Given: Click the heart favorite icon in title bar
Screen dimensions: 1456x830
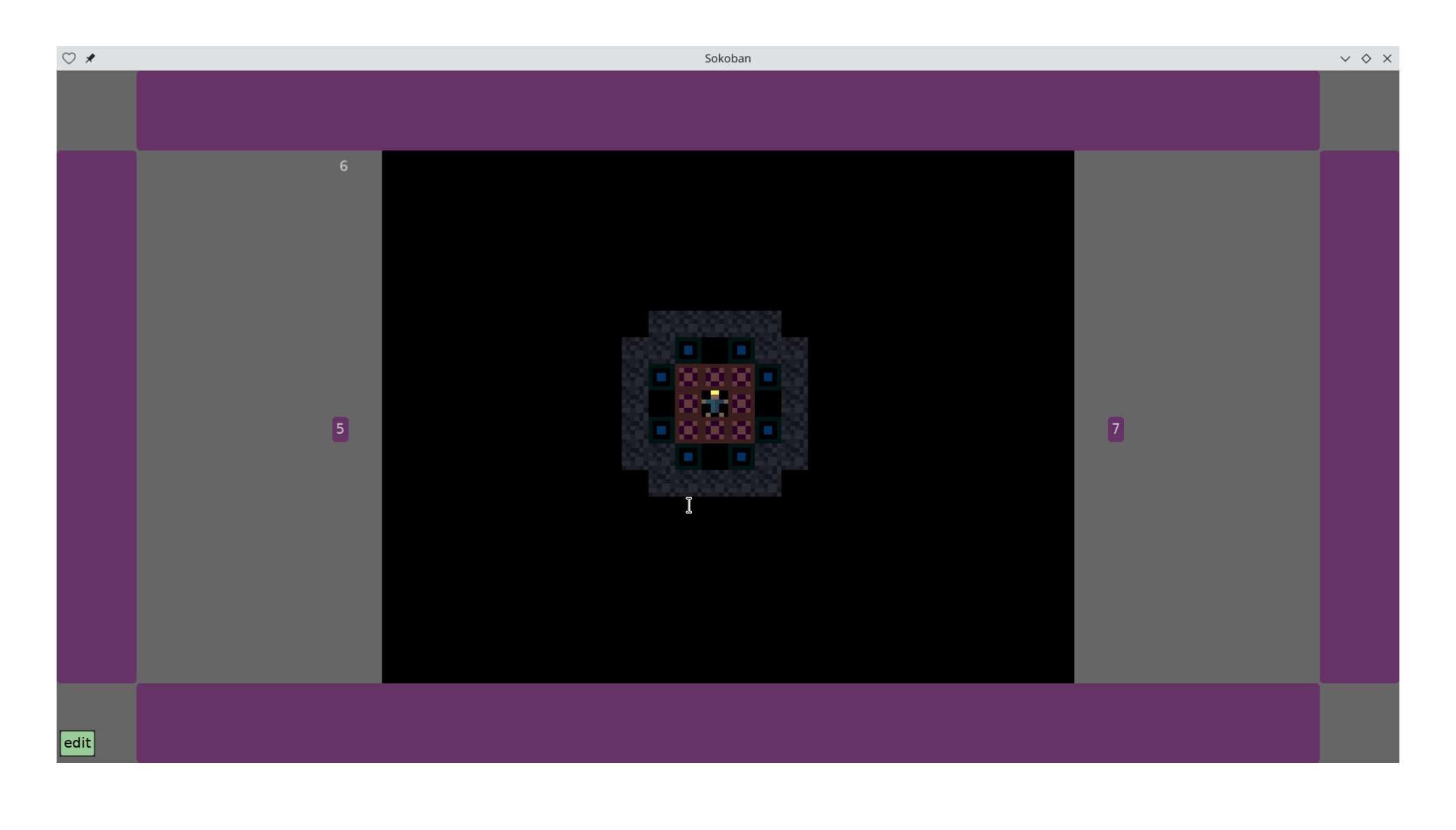Looking at the screenshot, I should pyautogui.click(x=69, y=59).
